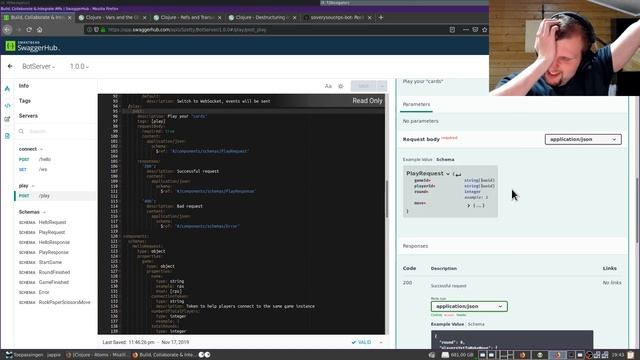Click the 681.00 GB disk indicator
Screen dimensions: 640x360
458,355
